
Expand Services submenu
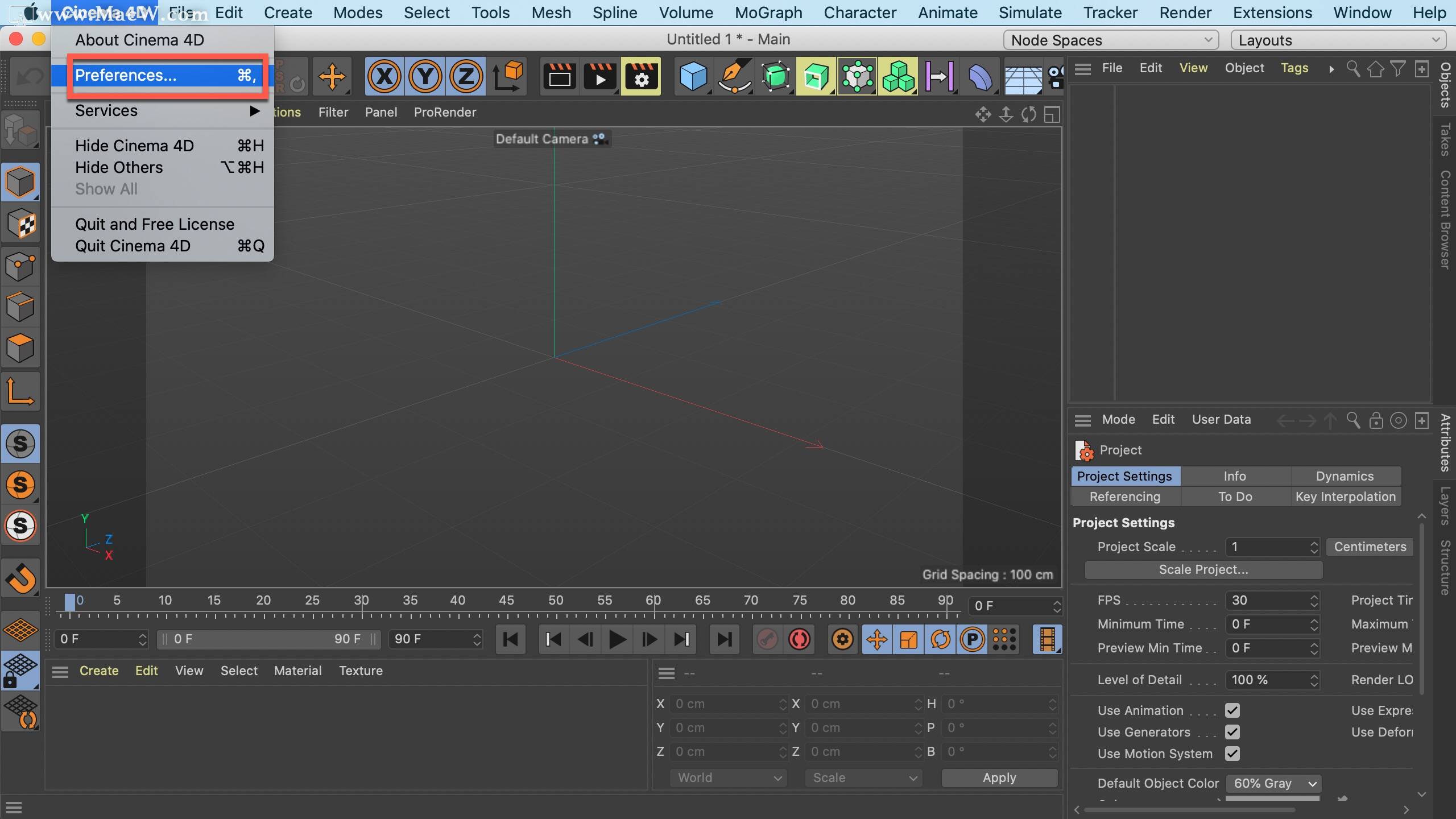[163, 110]
